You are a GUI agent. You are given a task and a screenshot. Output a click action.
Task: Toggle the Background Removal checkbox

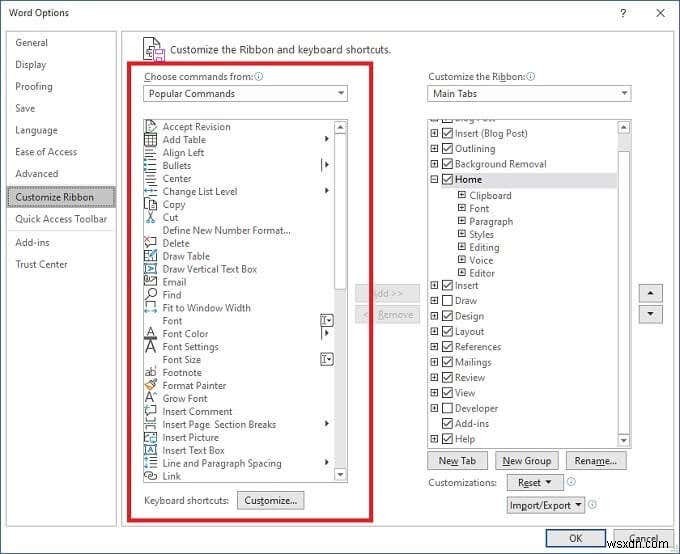point(448,164)
